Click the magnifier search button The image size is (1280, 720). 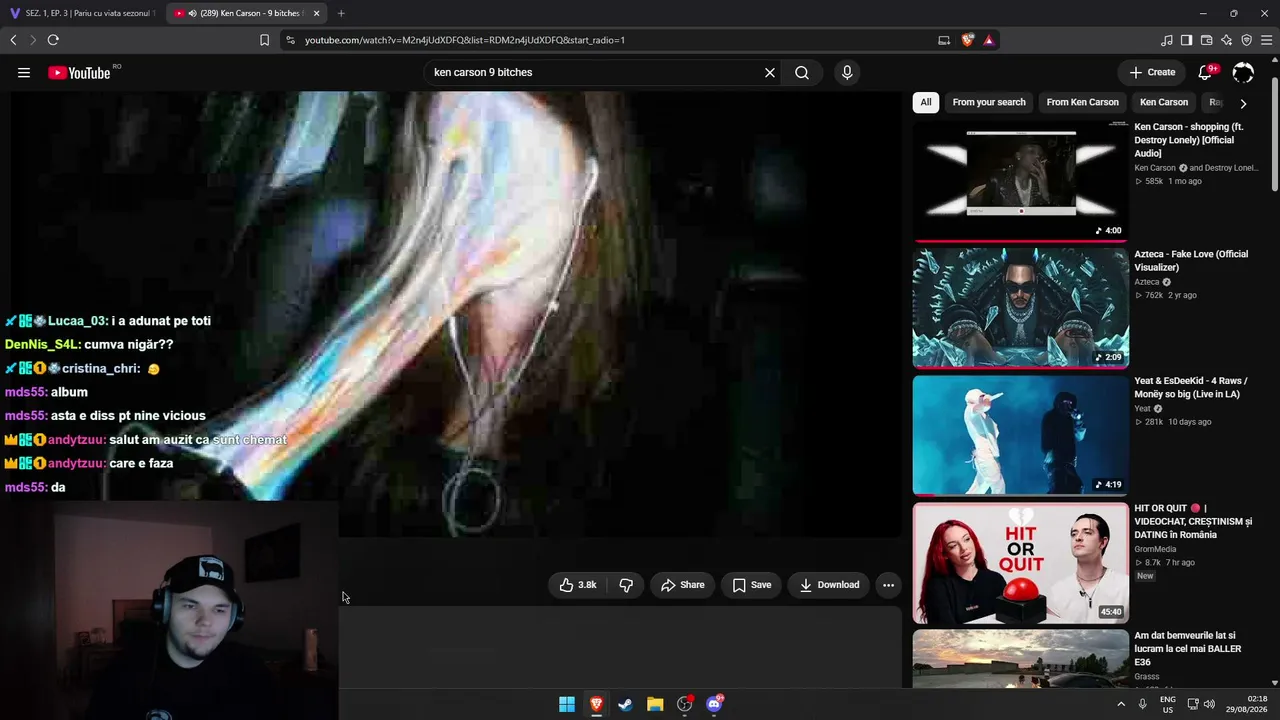(802, 72)
